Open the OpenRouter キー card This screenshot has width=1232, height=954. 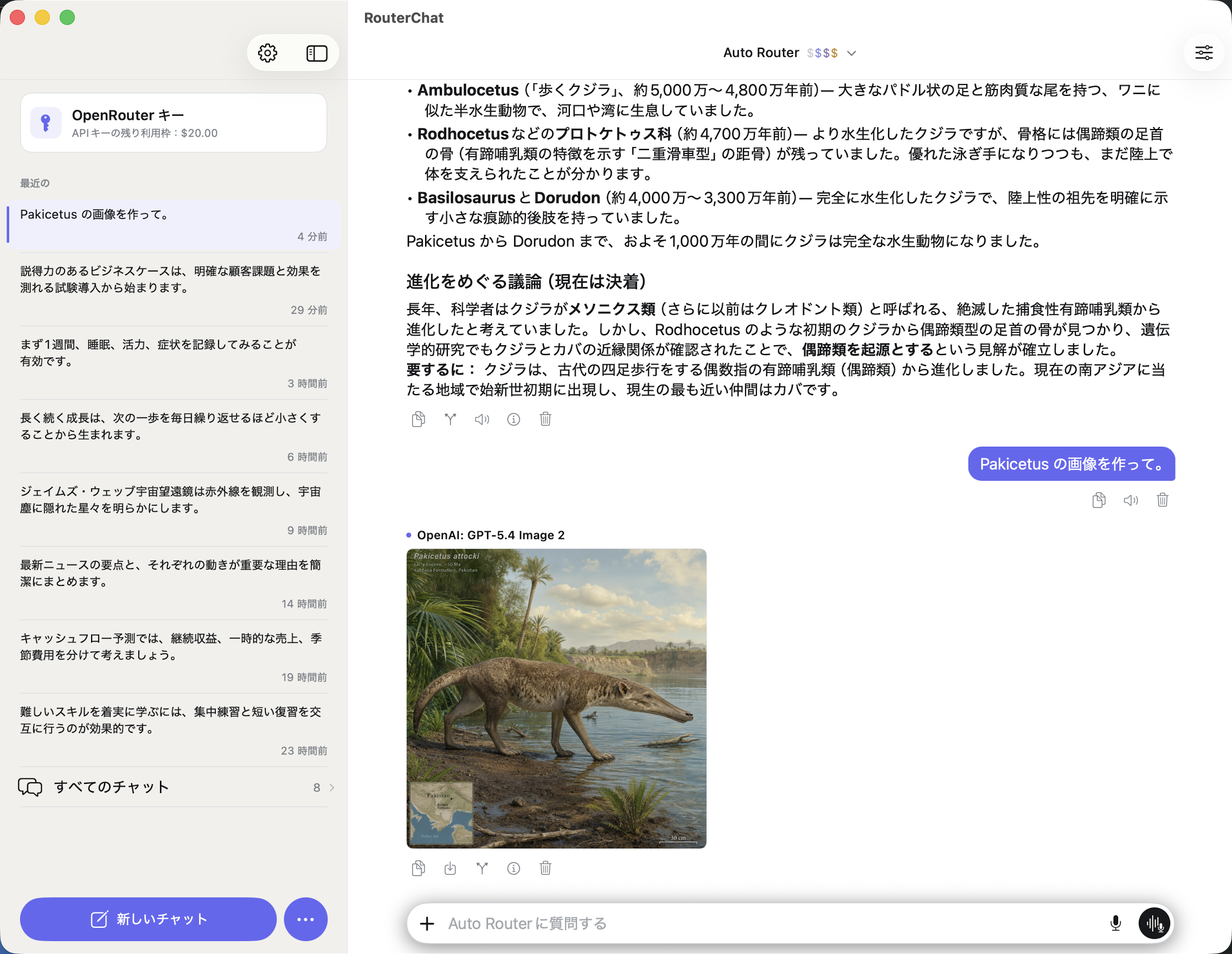[x=174, y=123]
